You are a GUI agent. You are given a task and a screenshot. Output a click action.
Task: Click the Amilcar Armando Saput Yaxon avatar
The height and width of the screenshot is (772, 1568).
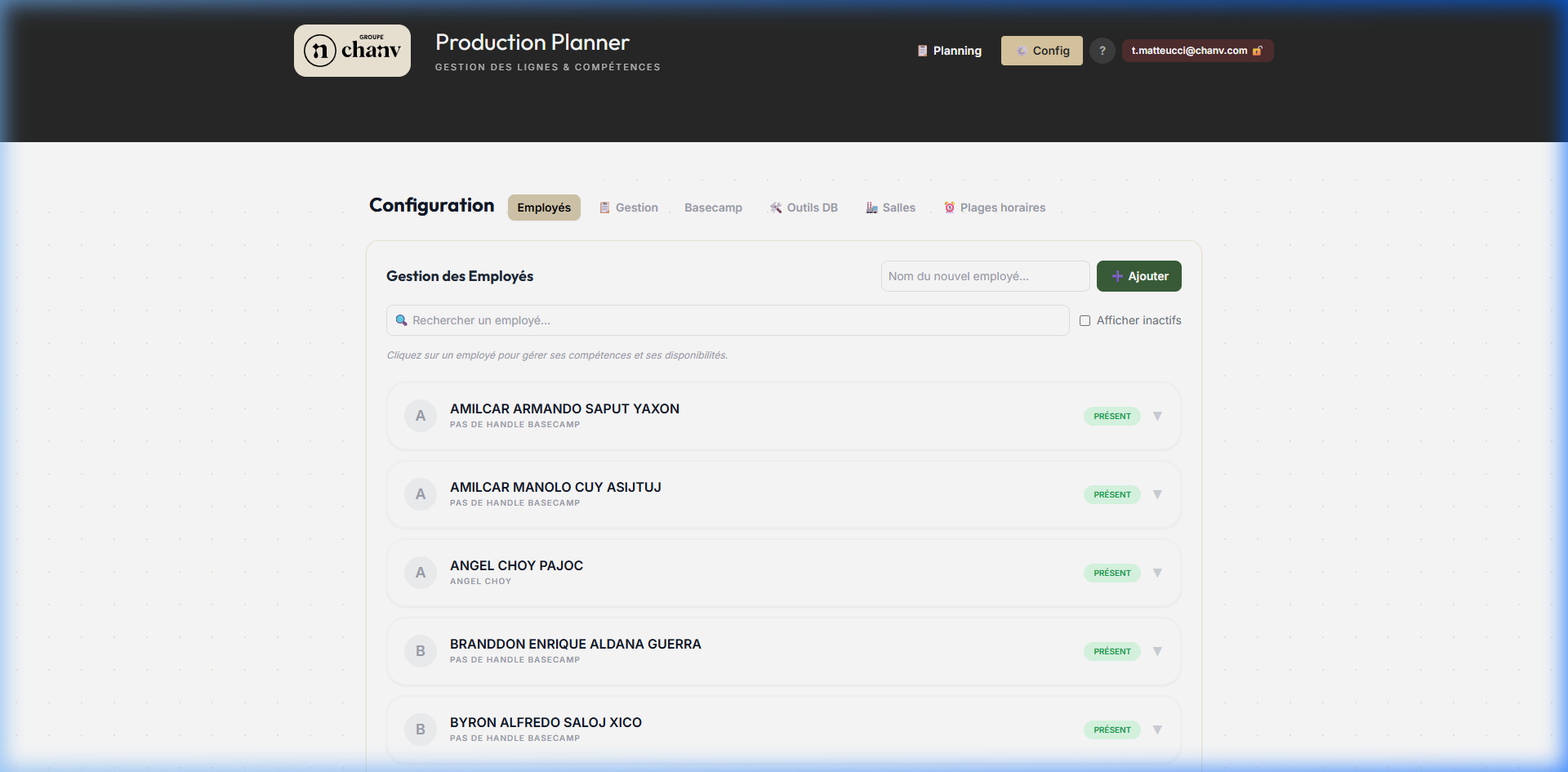coord(421,416)
